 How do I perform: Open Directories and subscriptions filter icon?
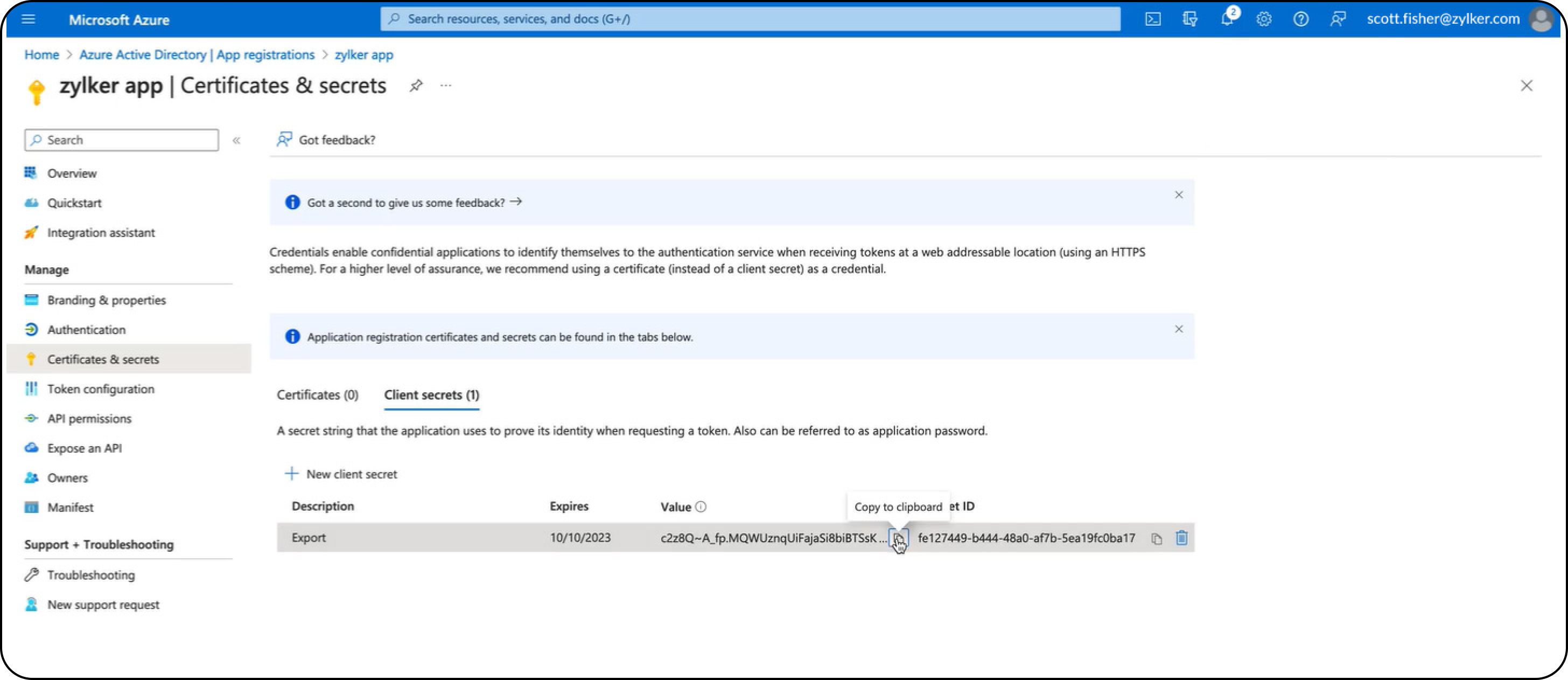pos(1190,19)
